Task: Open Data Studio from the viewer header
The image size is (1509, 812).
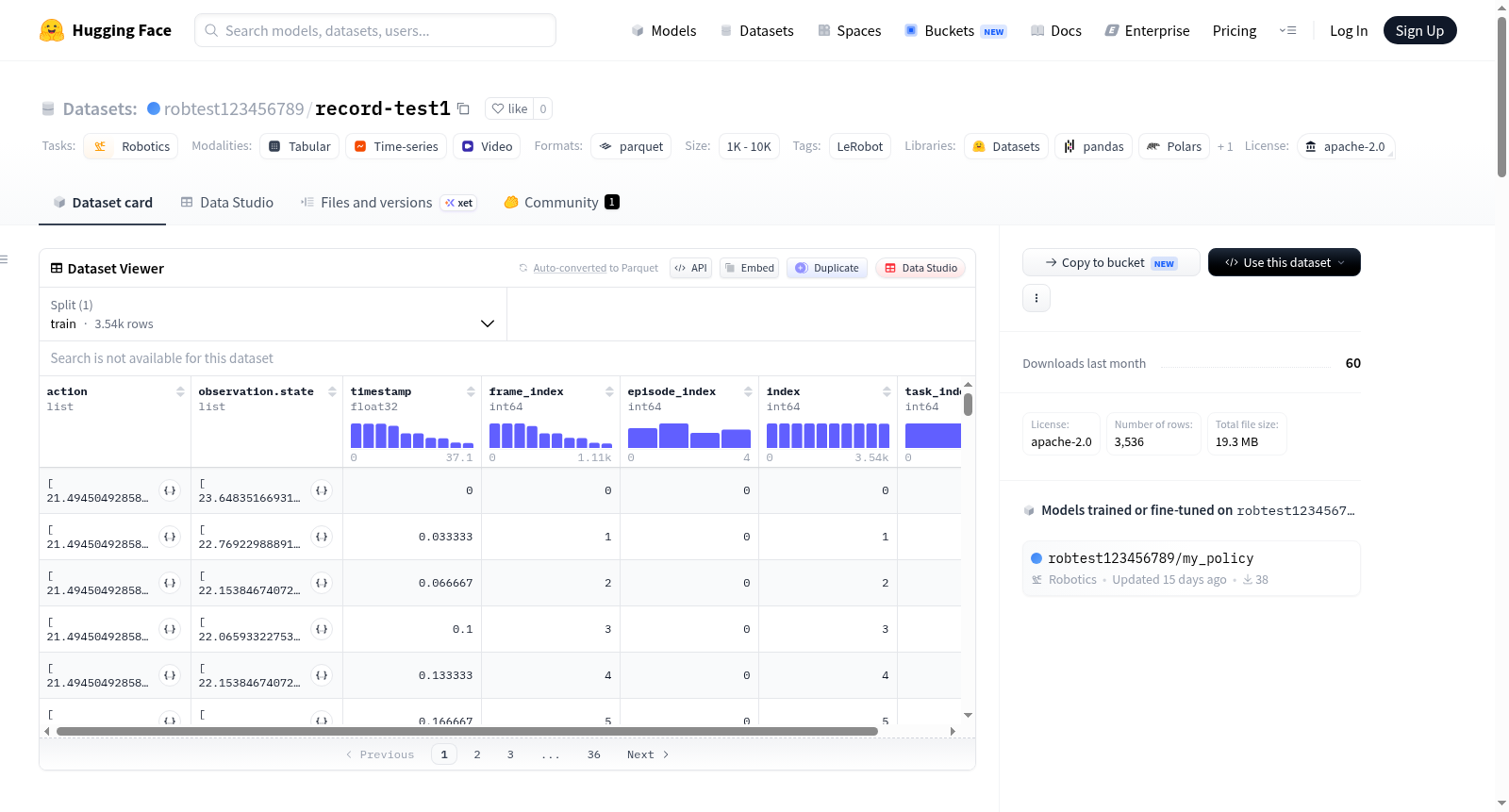Action: (x=920, y=268)
